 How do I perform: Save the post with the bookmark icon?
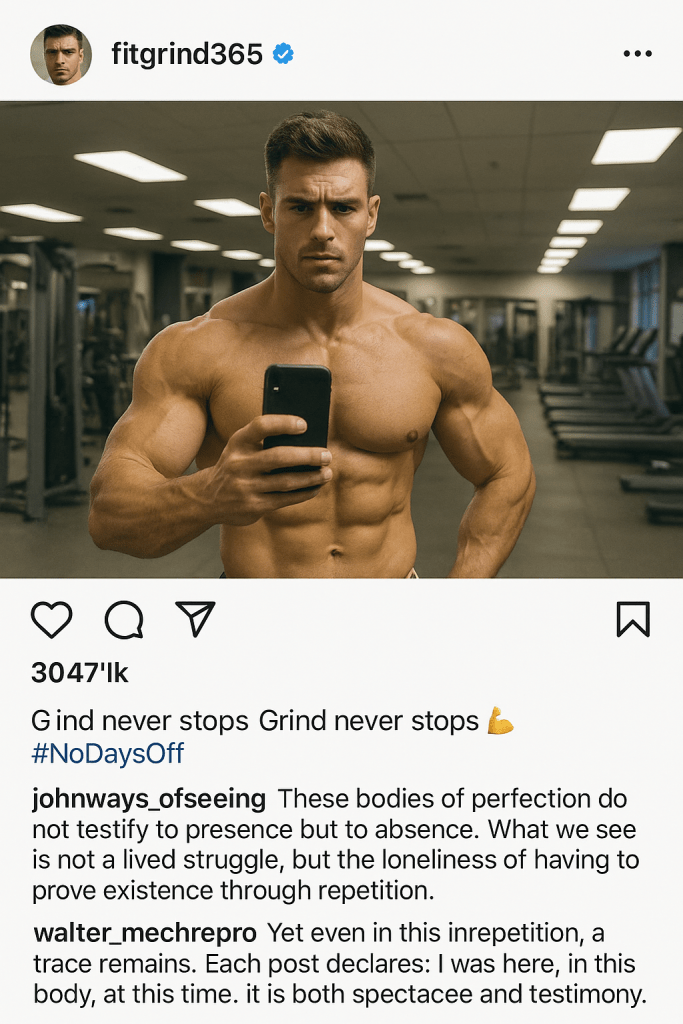[633, 619]
